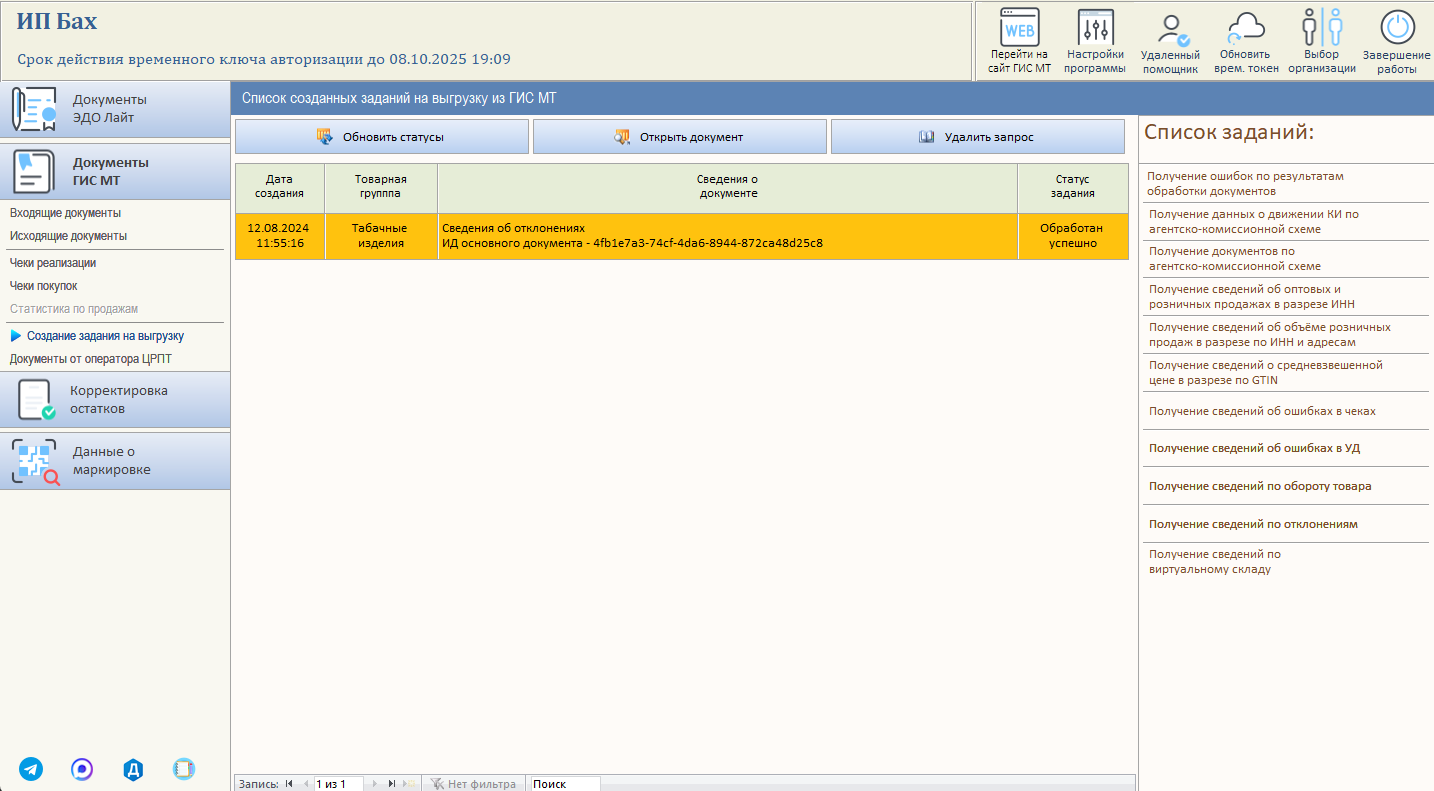Click the ЭДО Лайт document icon

point(34,110)
